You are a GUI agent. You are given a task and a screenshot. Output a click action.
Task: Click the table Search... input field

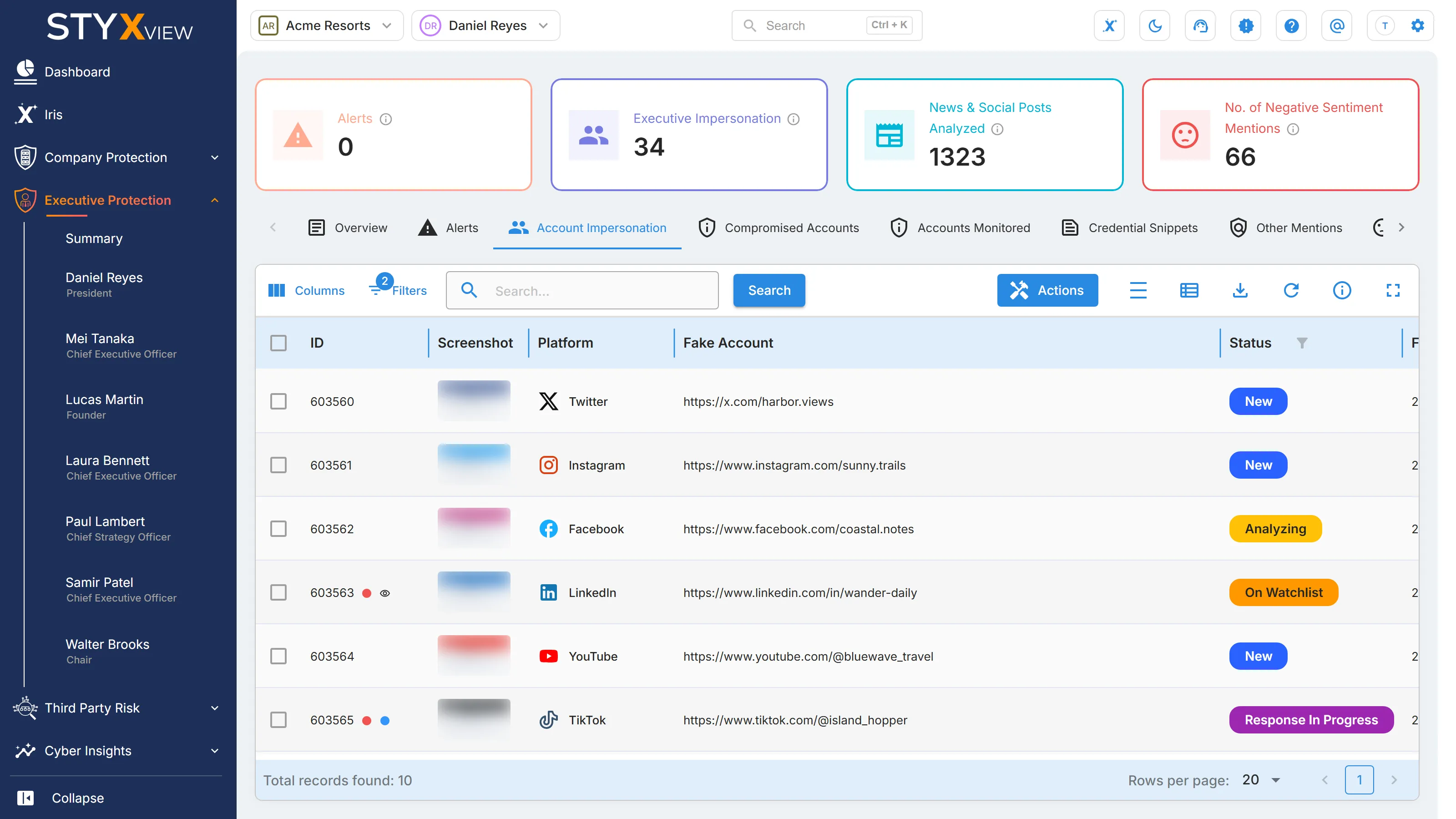click(x=582, y=291)
